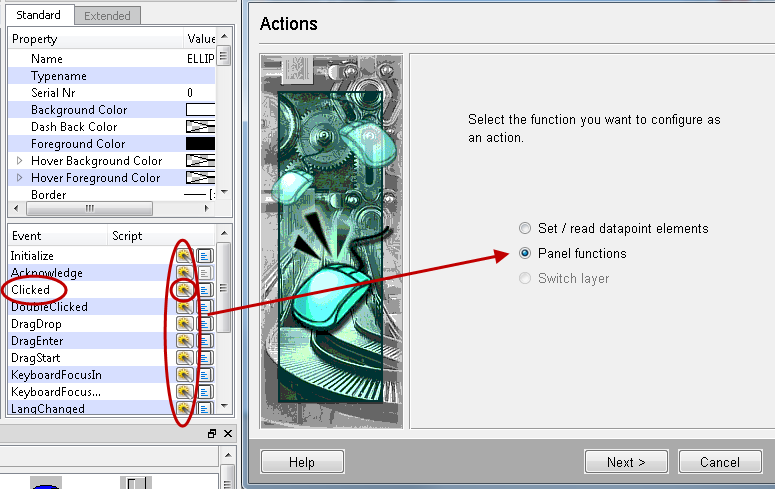Click the wizard icon for DoubleClicked
Image resolution: width=775 pixels, height=489 pixels.
[184, 307]
